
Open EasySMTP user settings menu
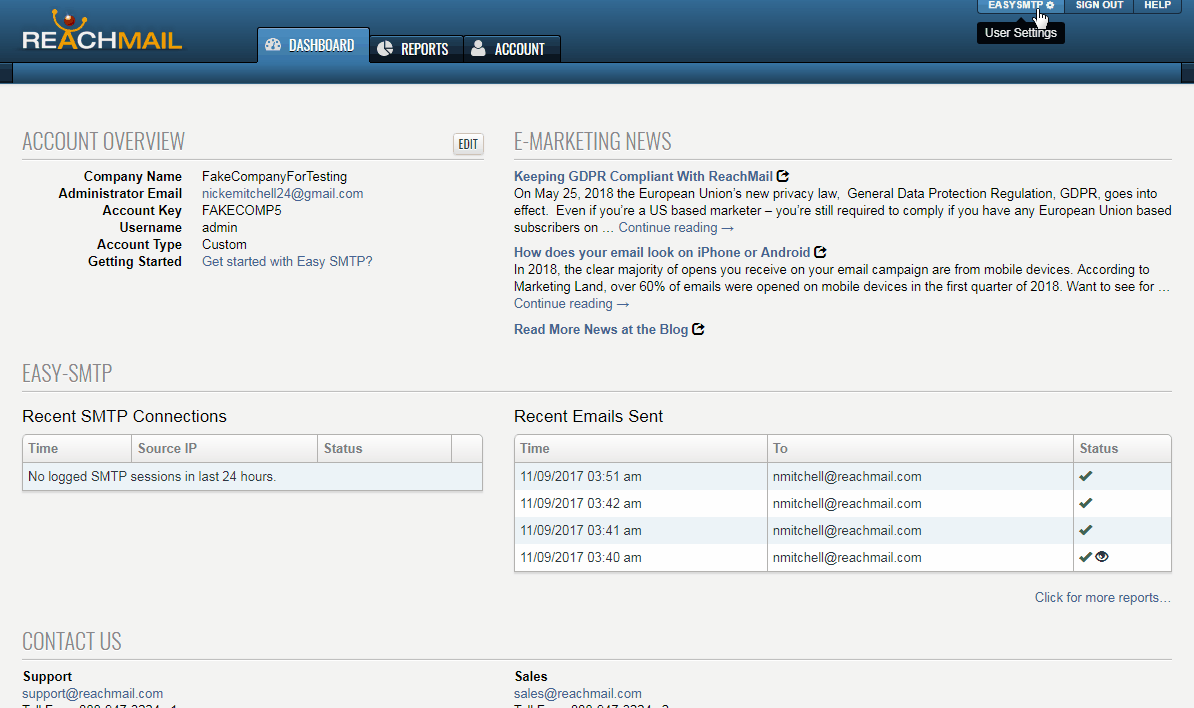pyautogui.click(x=1020, y=6)
